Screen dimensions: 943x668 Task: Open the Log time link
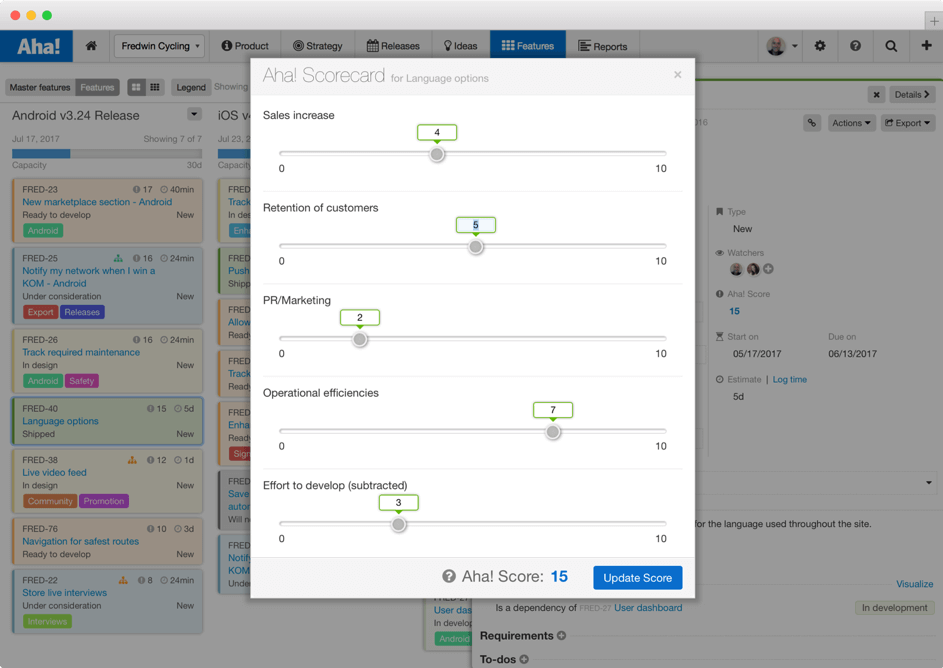pos(789,380)
